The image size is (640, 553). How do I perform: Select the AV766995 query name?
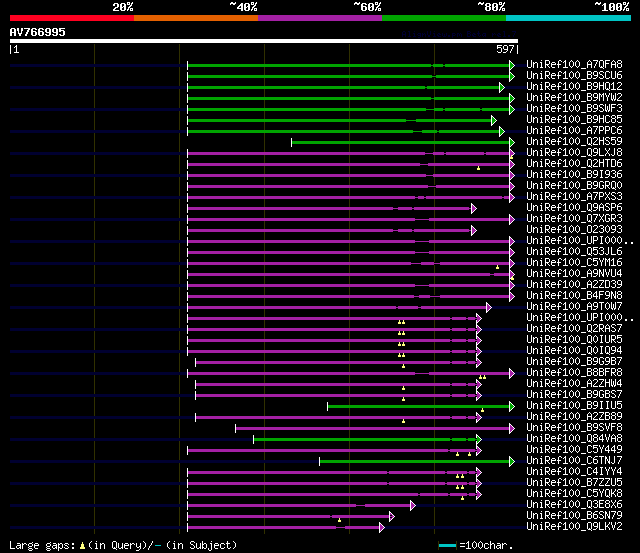pyautogui.click(x=38, y=32)
